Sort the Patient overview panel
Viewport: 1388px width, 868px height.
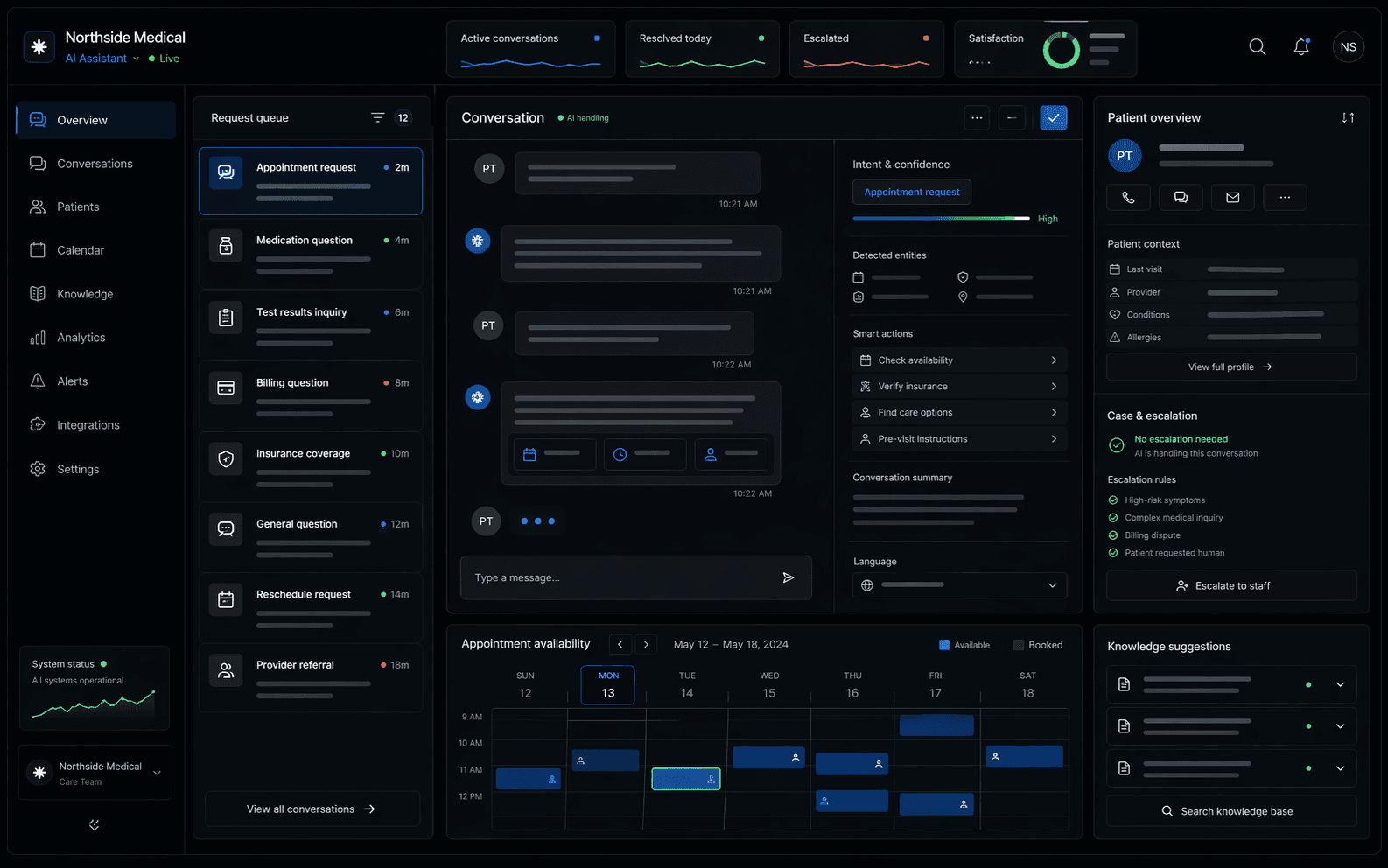[x=1348, y=117]
